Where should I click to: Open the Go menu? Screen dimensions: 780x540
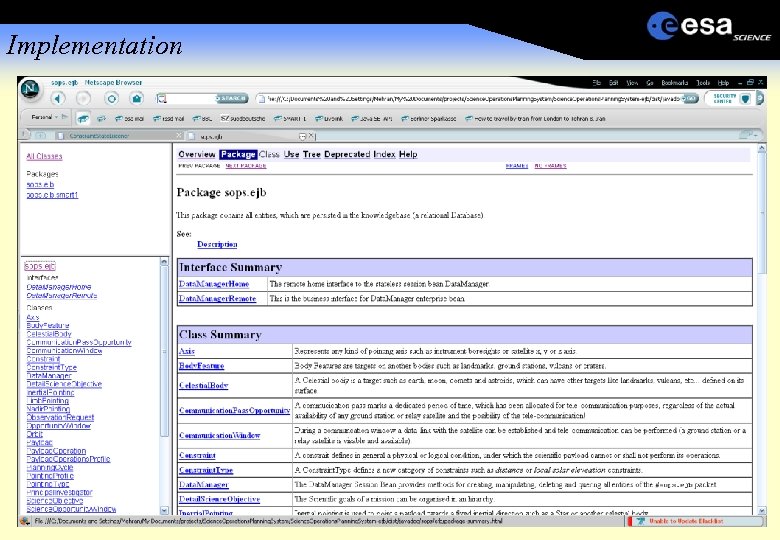pyautogui.click(x=649, y=83)
